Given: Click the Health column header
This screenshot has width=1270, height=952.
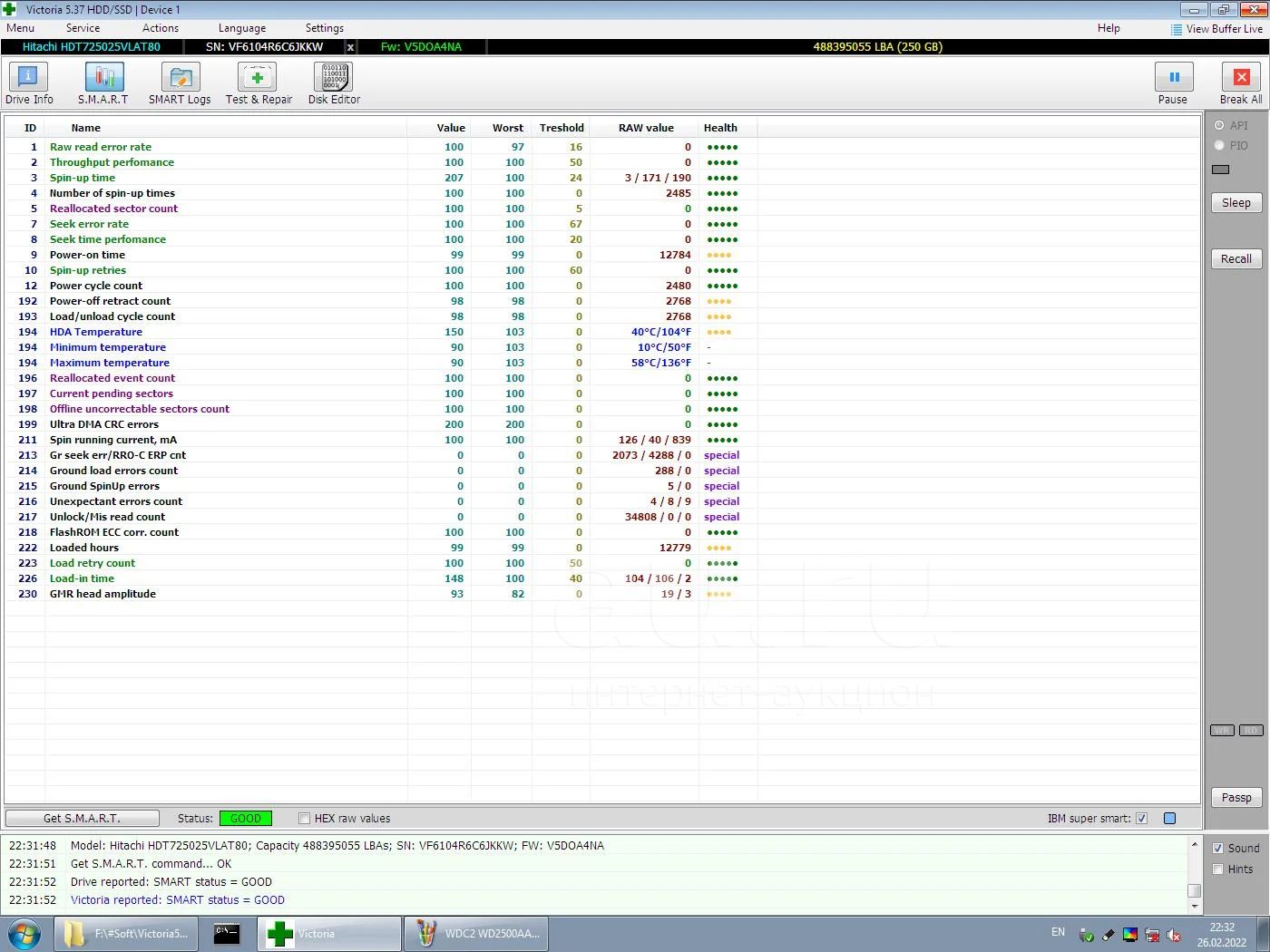Looking at the screenshot, I should click(728, 128).
